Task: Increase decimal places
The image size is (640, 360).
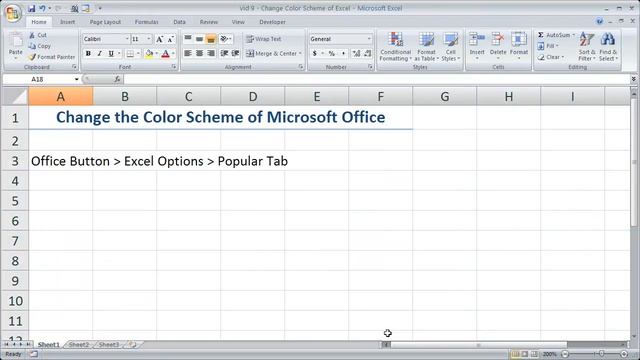Action: (356, 53)
